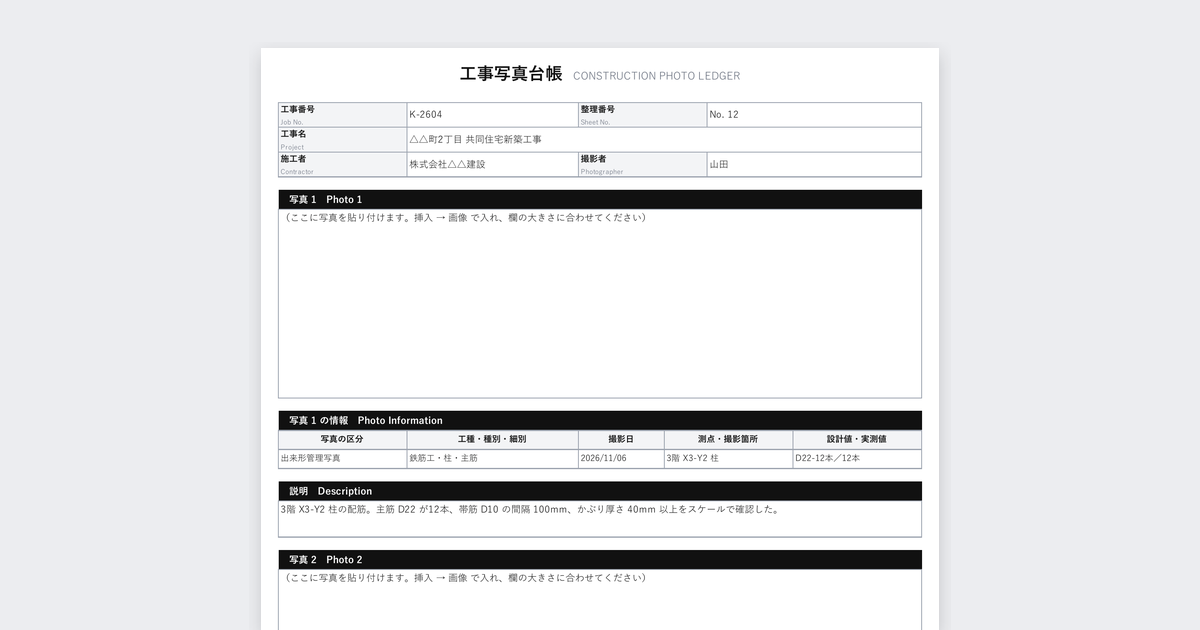Screen dimensions: 1200x630
Task: Click the 工事名 Project label cell
Action: tap(343, 140)
